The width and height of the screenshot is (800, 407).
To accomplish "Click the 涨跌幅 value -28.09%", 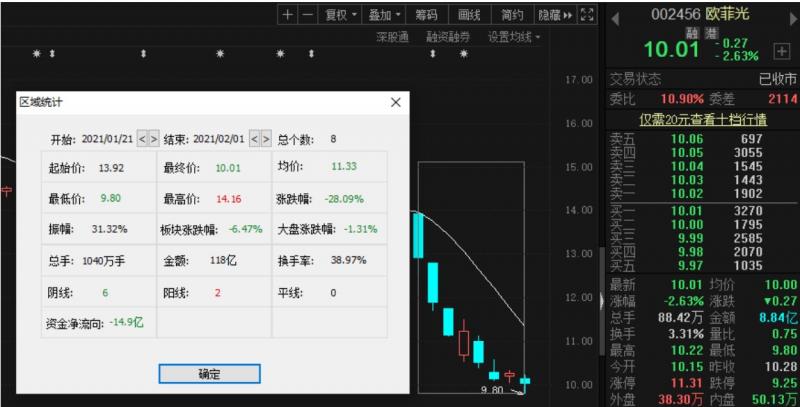I will click(344, 199).
